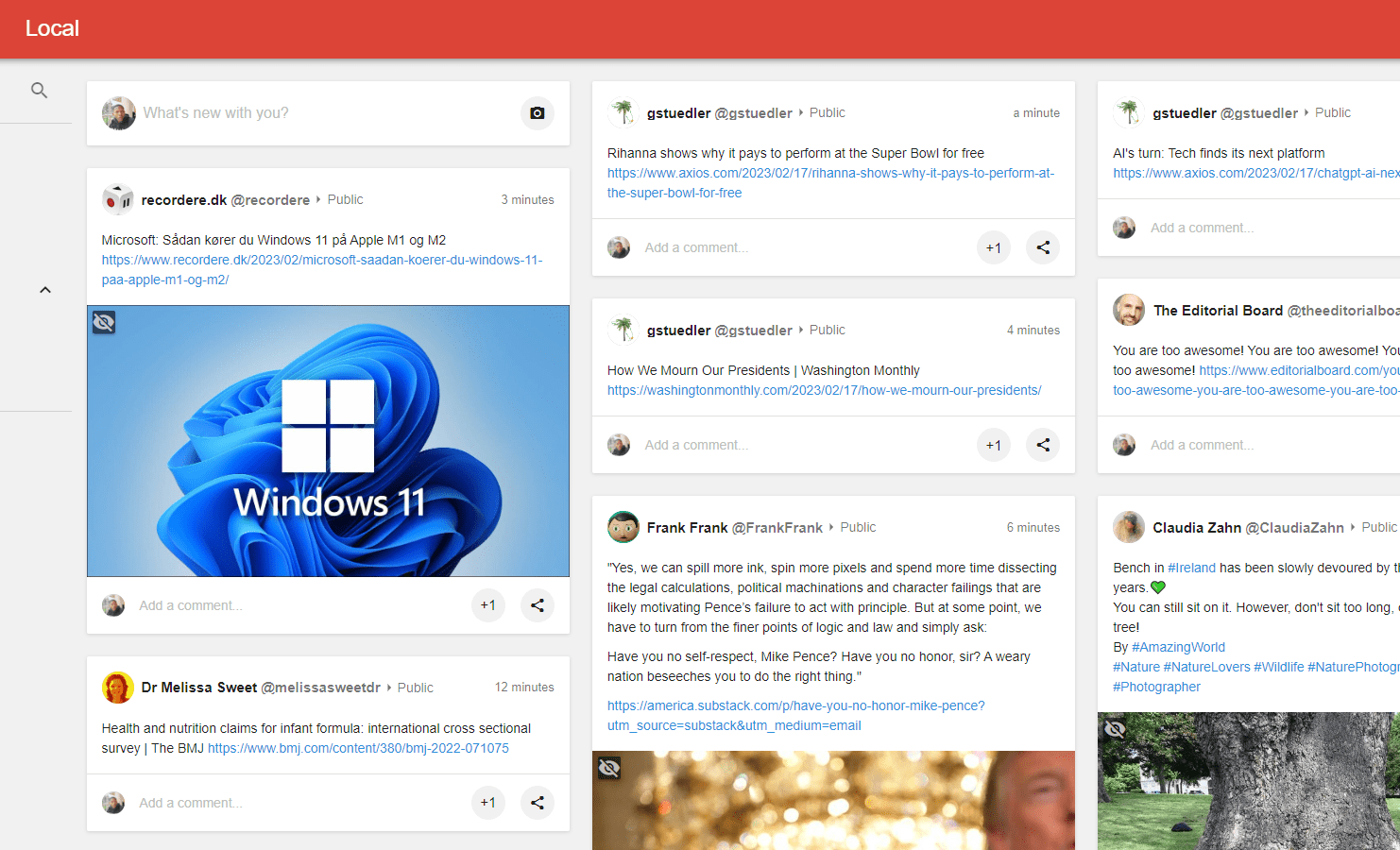The image size is (1400, 850).
Task: Open Frank Frank's profile avatar
Action: (623, 527)
